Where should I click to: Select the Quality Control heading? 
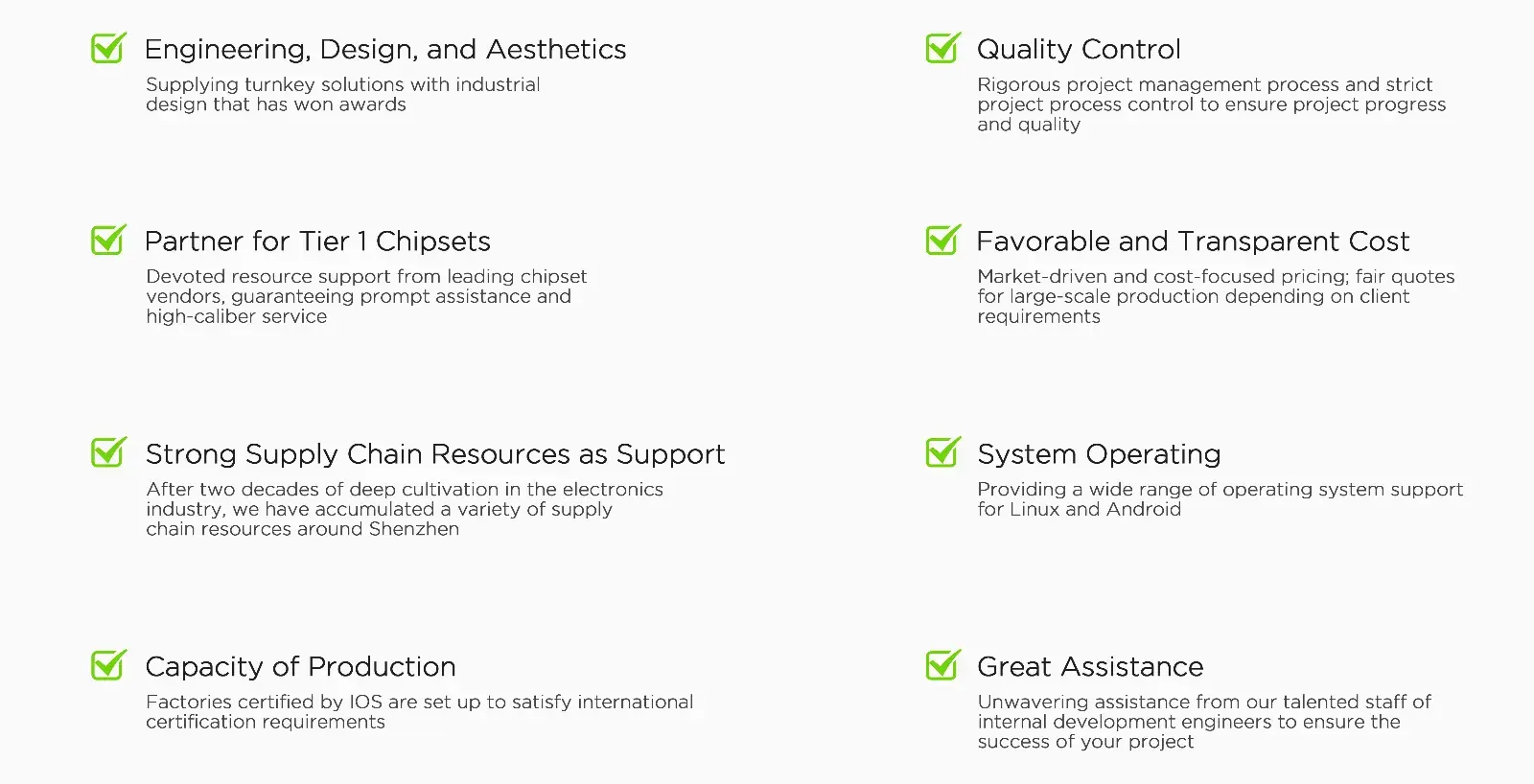(x=1079, y=50)
